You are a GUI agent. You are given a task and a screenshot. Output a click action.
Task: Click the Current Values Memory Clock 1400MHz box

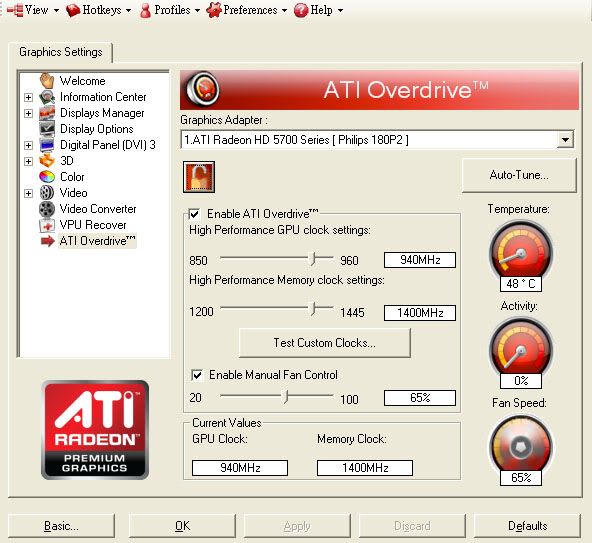pyautogui.click(x=365, y=468)
